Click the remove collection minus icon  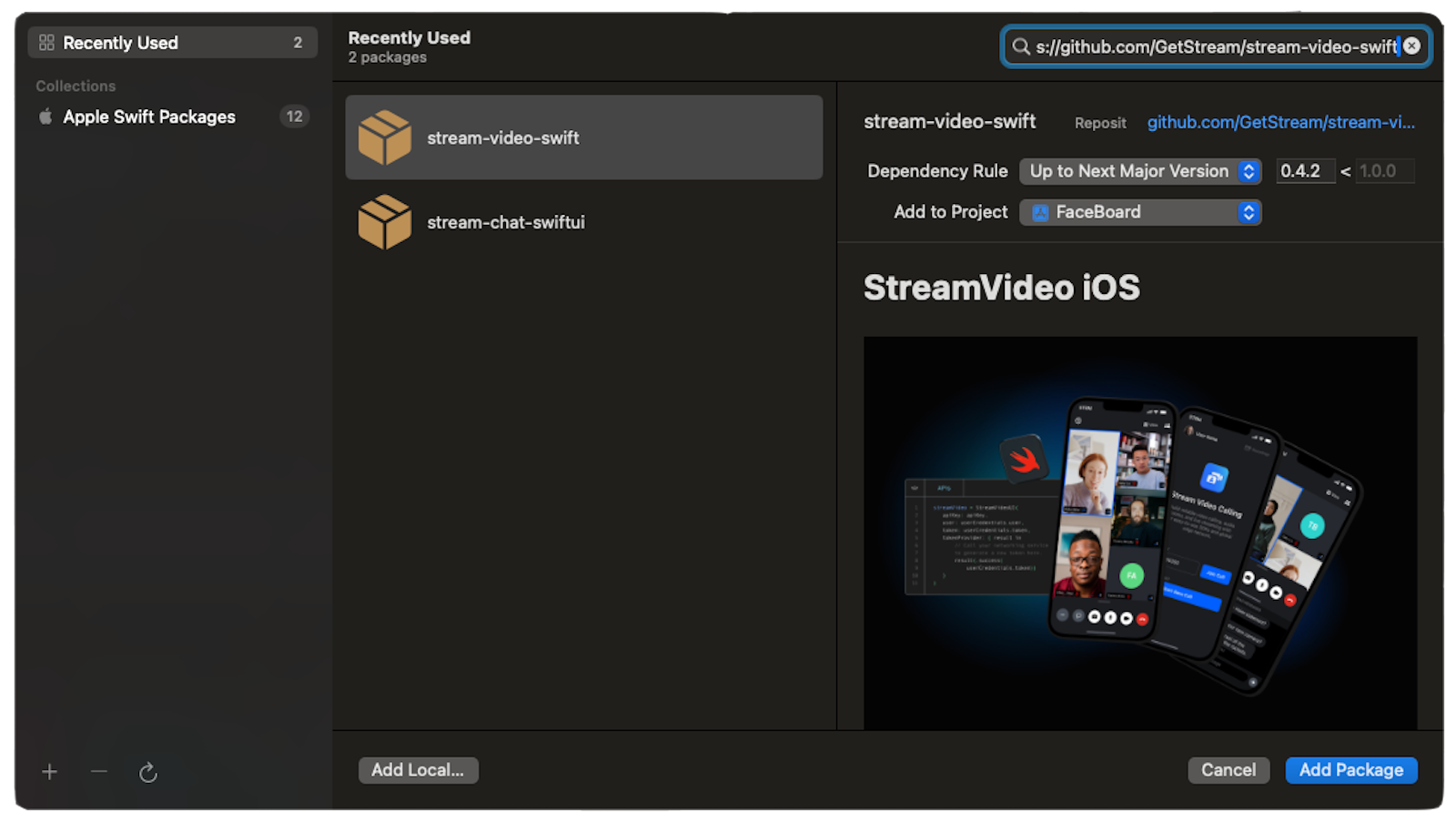click(99, 771)
